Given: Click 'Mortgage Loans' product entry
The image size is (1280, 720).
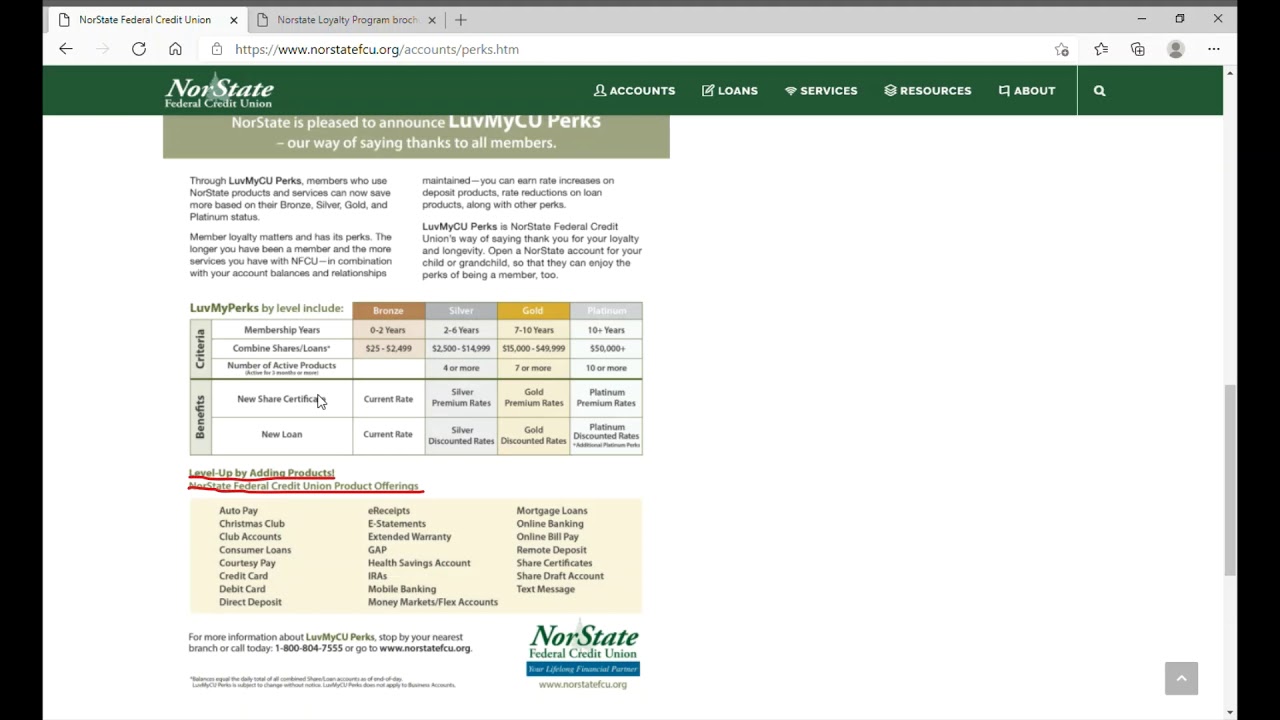Looking at the screenshot, I should point(552,511).
